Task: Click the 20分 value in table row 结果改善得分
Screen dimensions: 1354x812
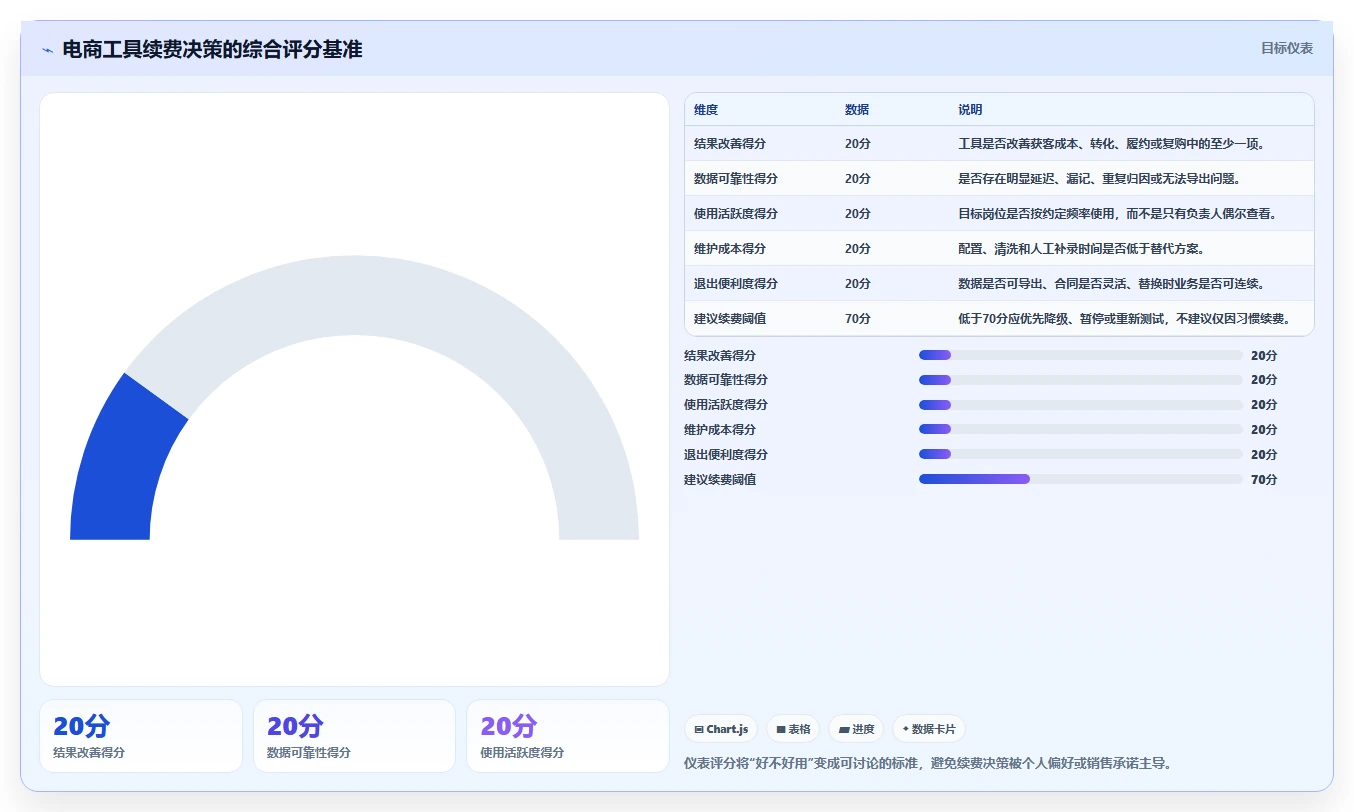Action: point(858,144)
